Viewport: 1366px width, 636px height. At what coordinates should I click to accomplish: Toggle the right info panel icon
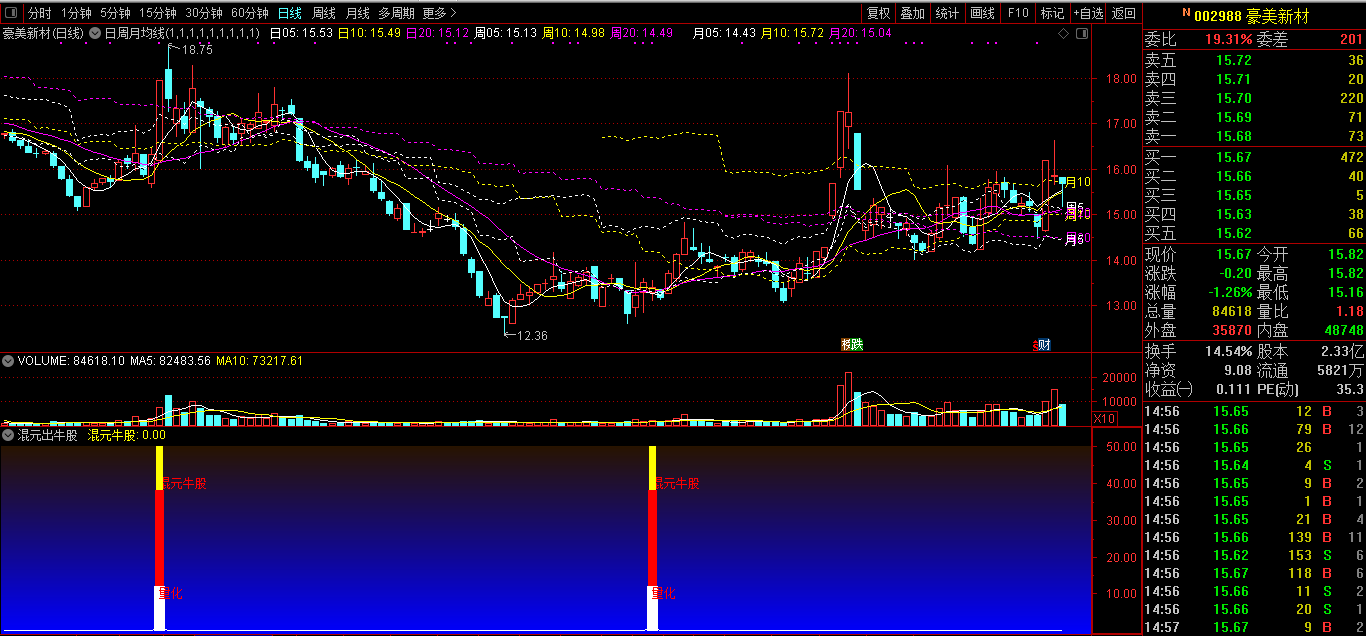click(x=1082, y=33)
